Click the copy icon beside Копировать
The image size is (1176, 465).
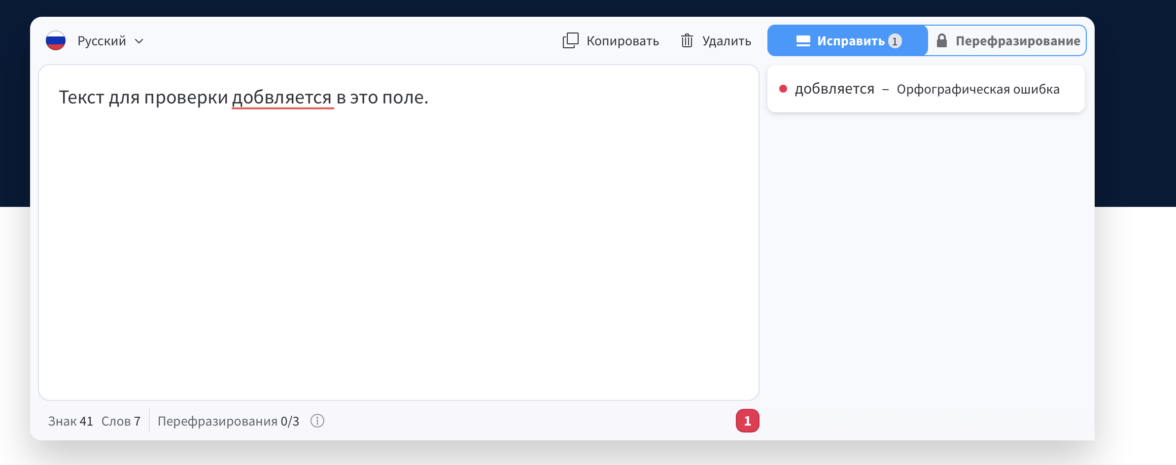pyautogui.click(x=571, y=40)
